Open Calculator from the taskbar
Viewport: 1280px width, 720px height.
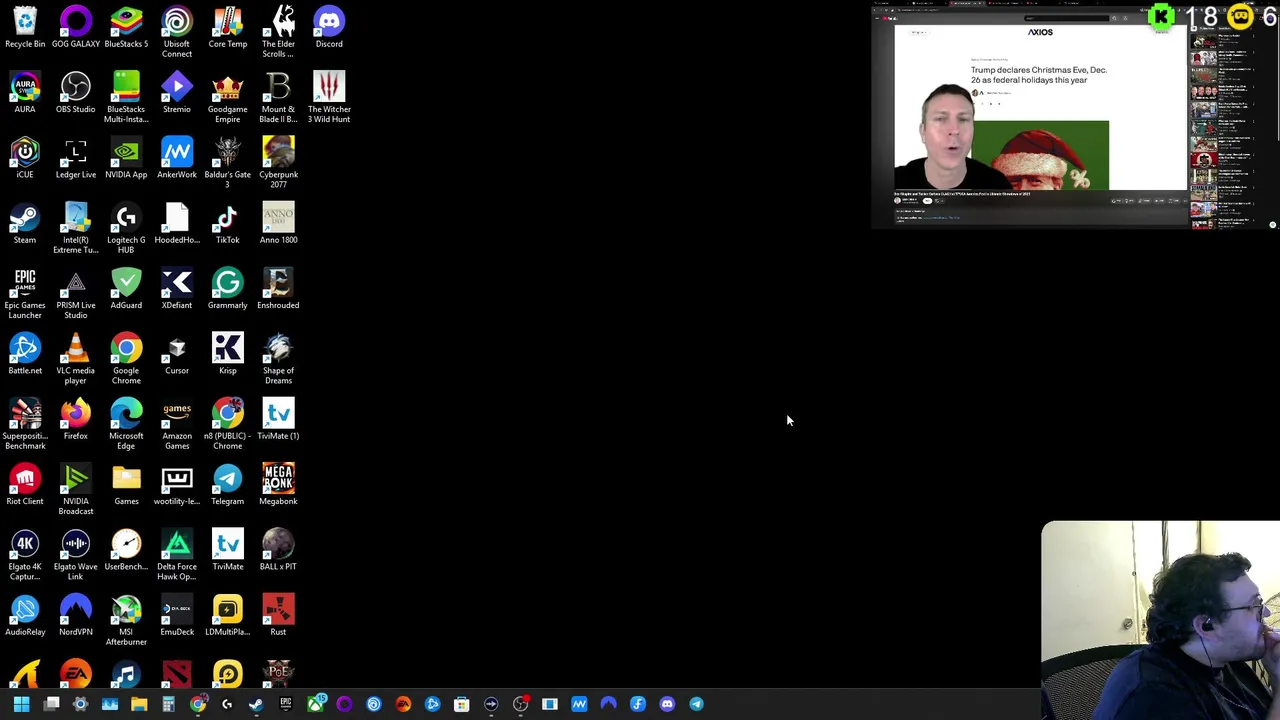[x=168, y=704]
